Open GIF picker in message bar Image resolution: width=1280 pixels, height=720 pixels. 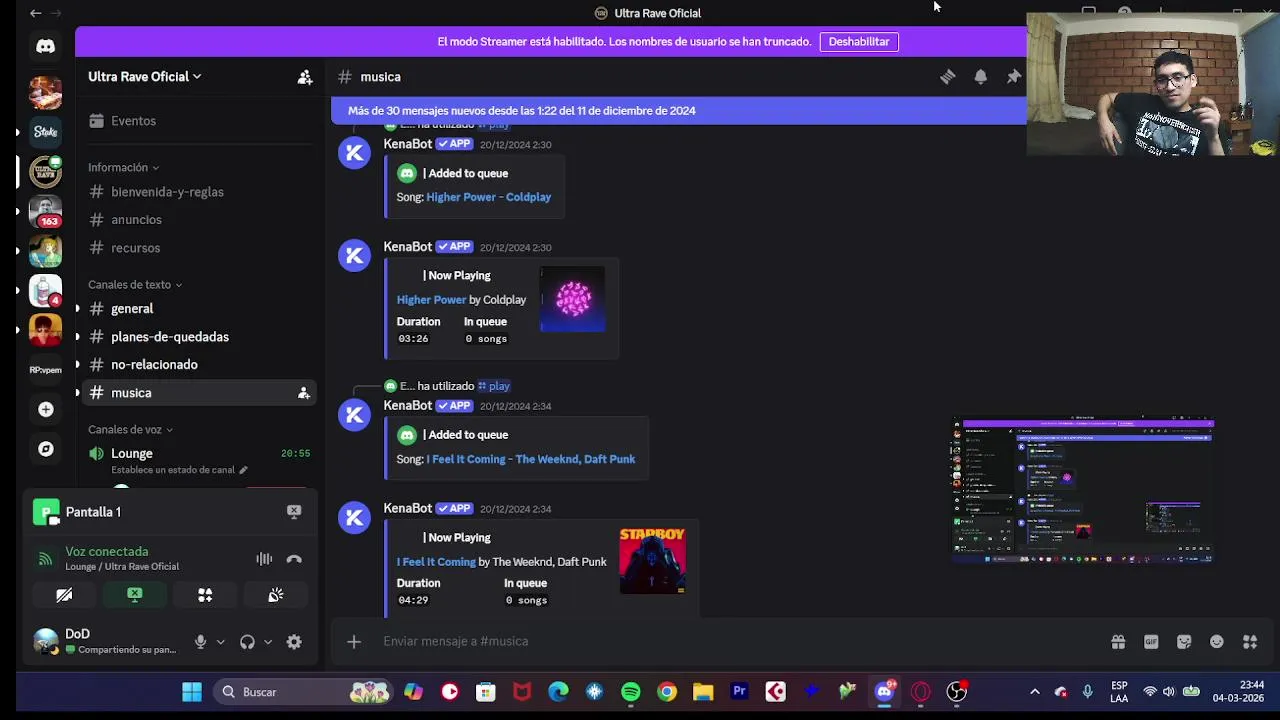pos(1151,642)
